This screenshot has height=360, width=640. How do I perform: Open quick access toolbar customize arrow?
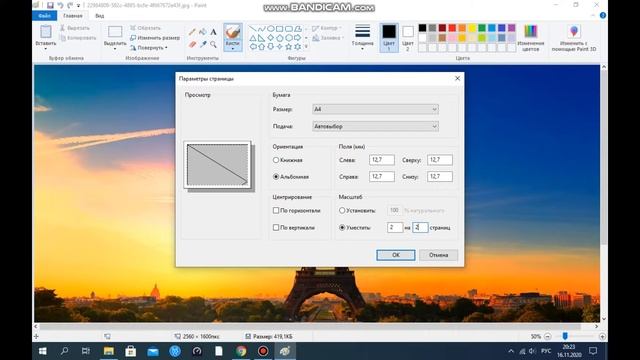78,6
